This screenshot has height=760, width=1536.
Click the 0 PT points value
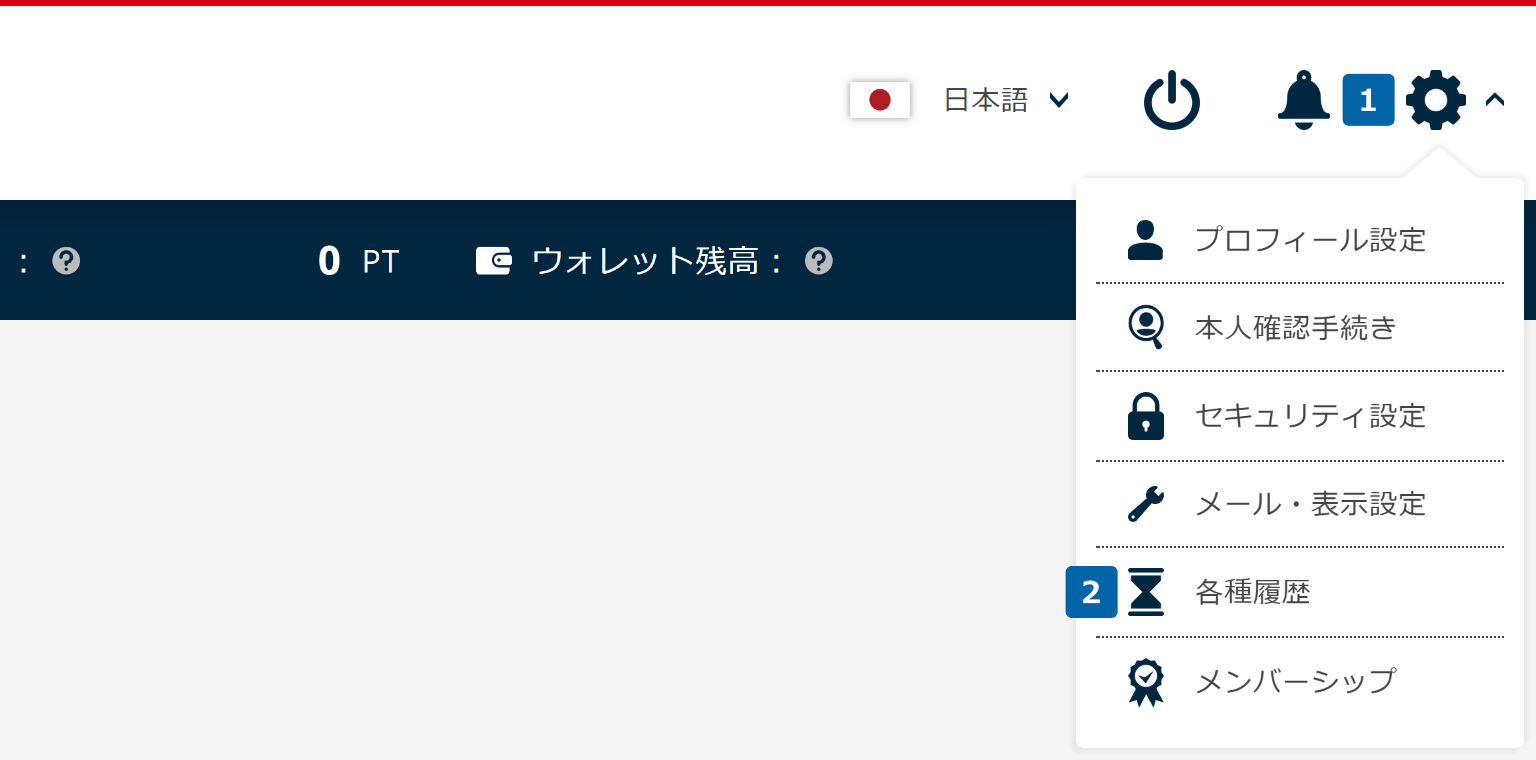pyautogui.click(x=359, y=261)
